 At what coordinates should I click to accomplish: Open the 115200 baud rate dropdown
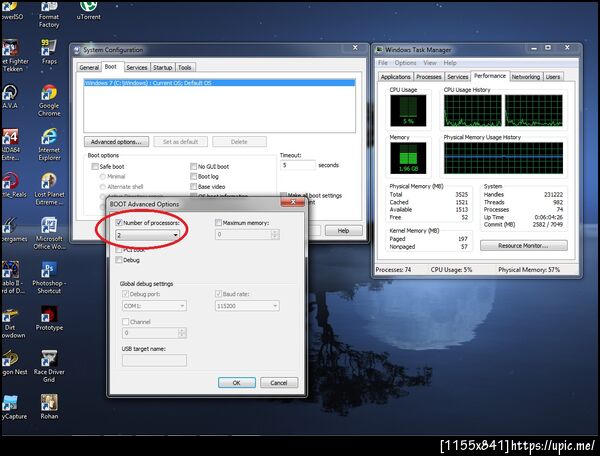247,306
